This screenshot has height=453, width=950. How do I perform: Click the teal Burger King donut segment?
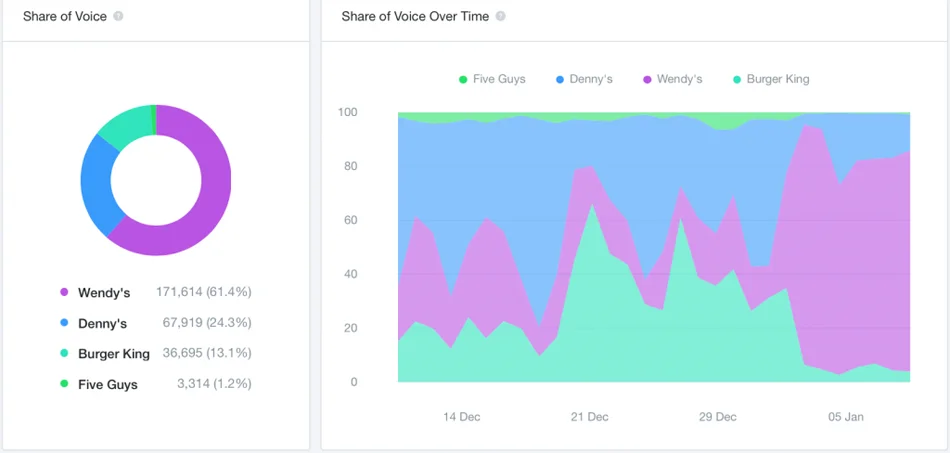124,128
